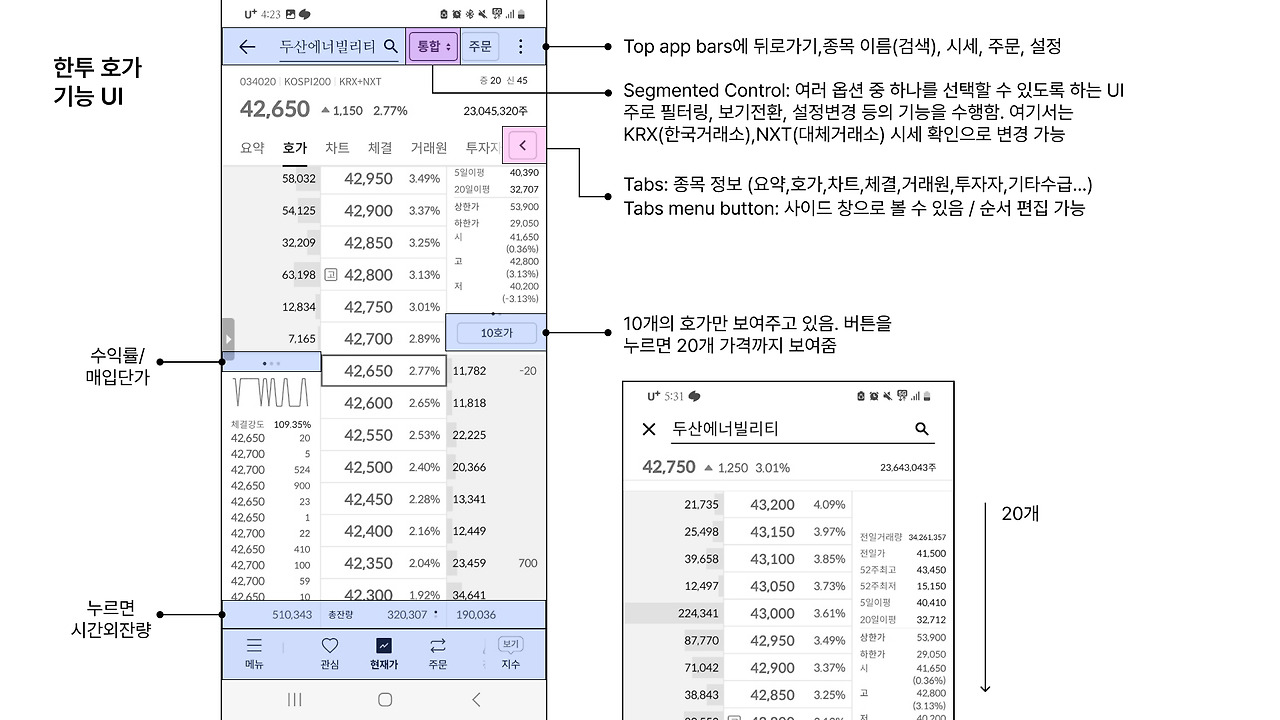
Task: Tap the 10호가 button
Action: 496,333
